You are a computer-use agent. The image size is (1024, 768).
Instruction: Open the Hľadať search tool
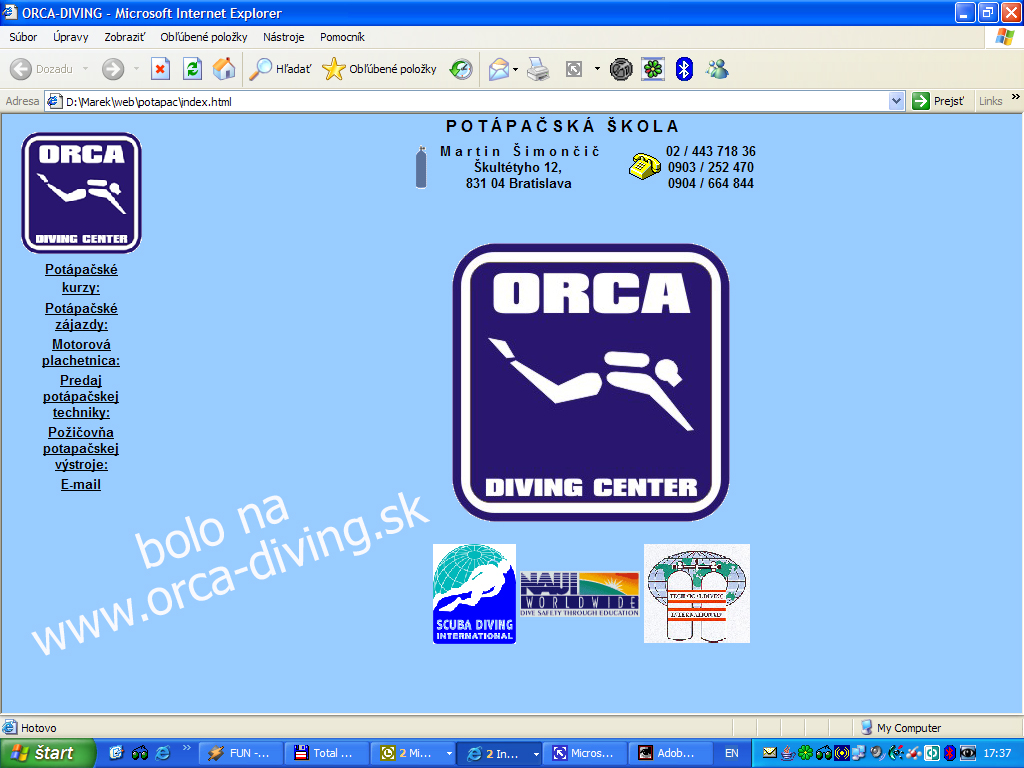(281, 69)
